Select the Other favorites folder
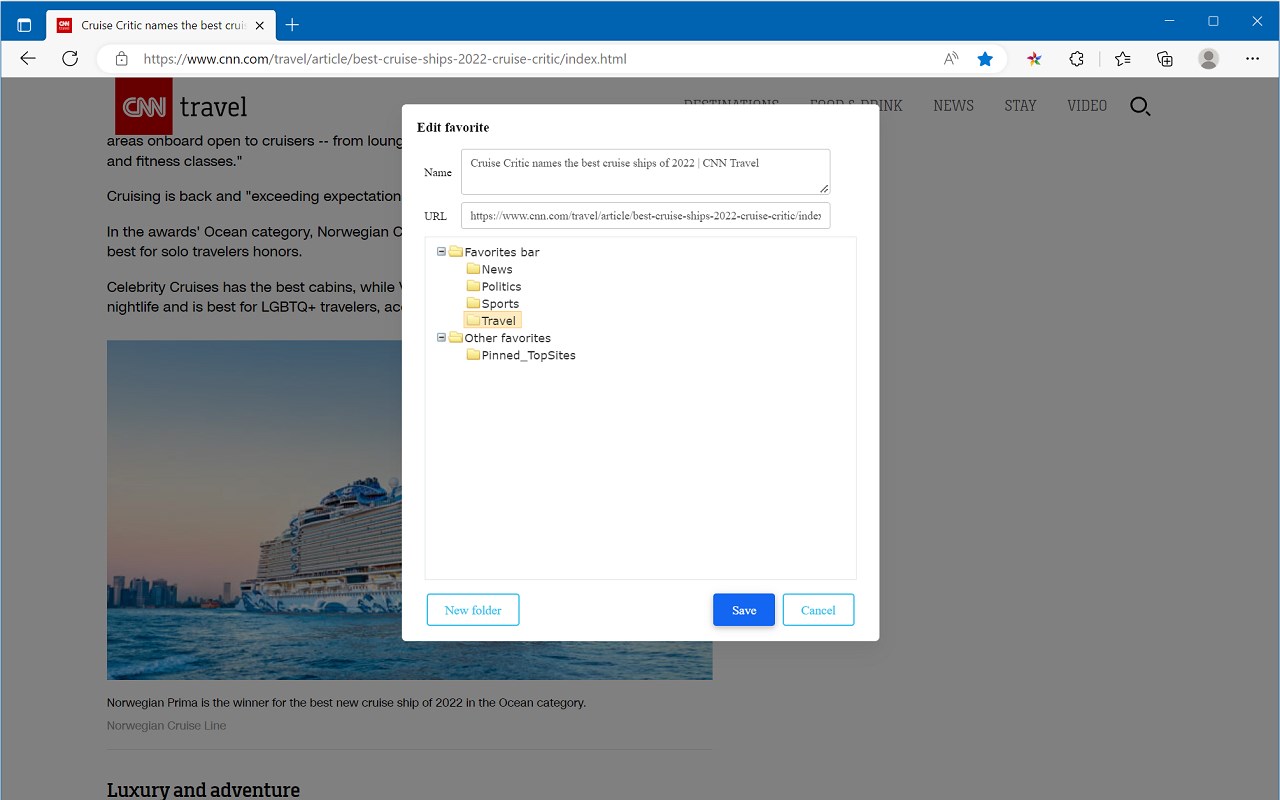The width and height of the screenshot is (1280, 800). tap(500, 338)
